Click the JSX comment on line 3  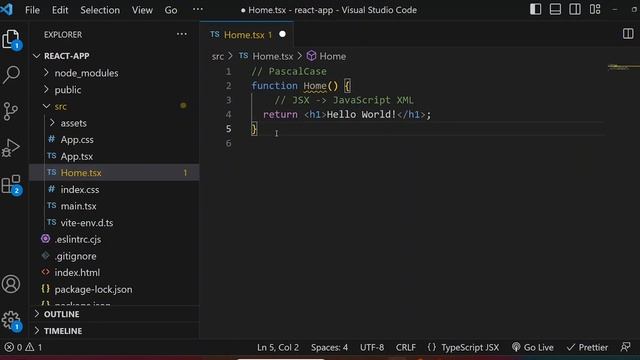pos(344,100)
